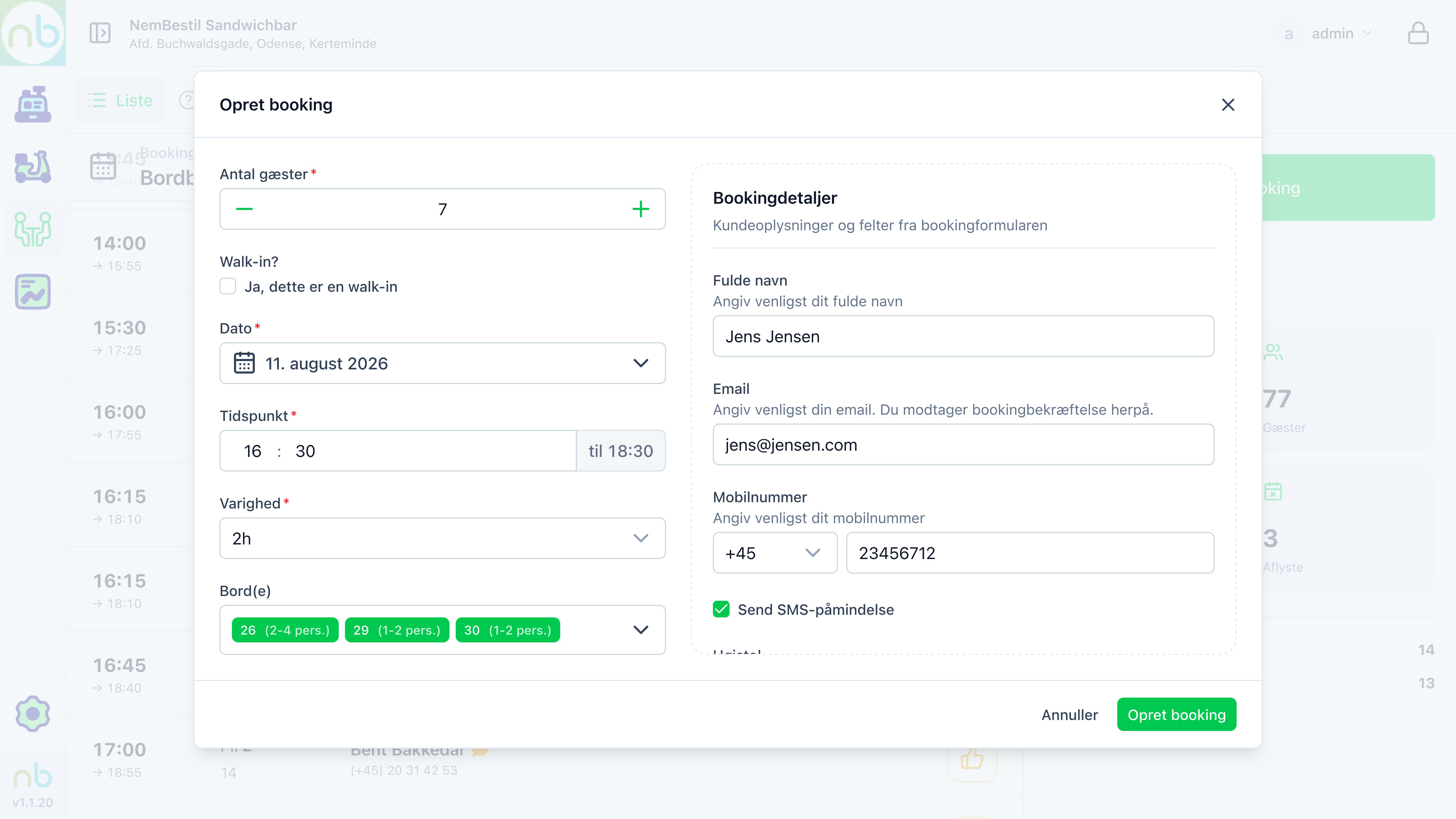The width and height of the screenshot is (1456, 819).
Task: Click the guests icon above 77 Gæster
Action: pos(1273,353)
